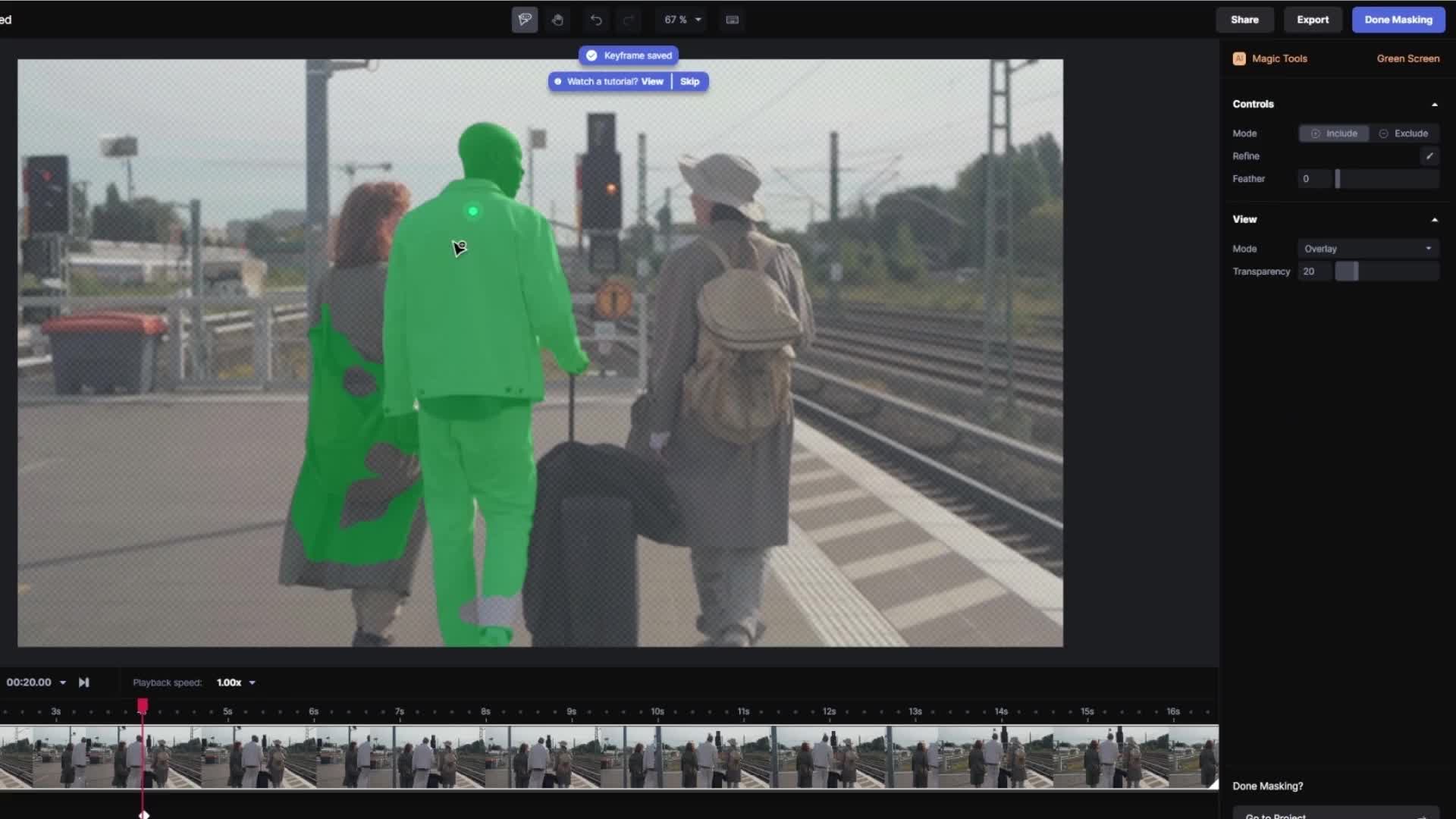Click the Transparency slider handle
This screenshot has height=819, width=1456.
pos(1347,271)
